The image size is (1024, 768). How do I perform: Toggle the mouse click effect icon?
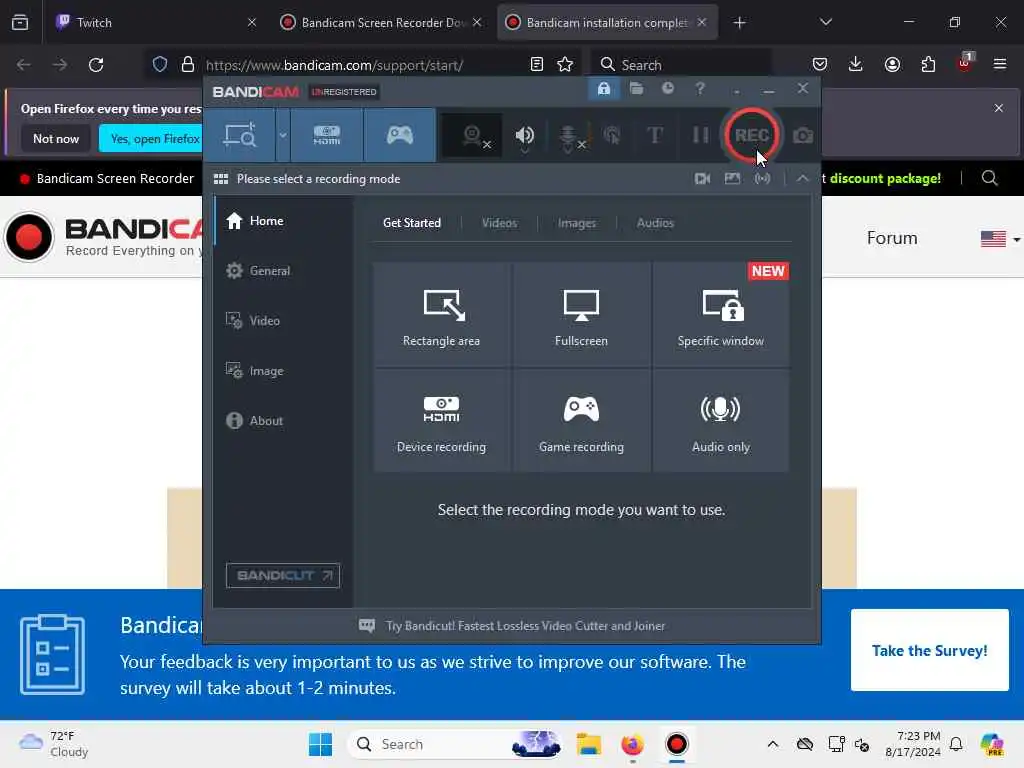[x=613, y=136]
